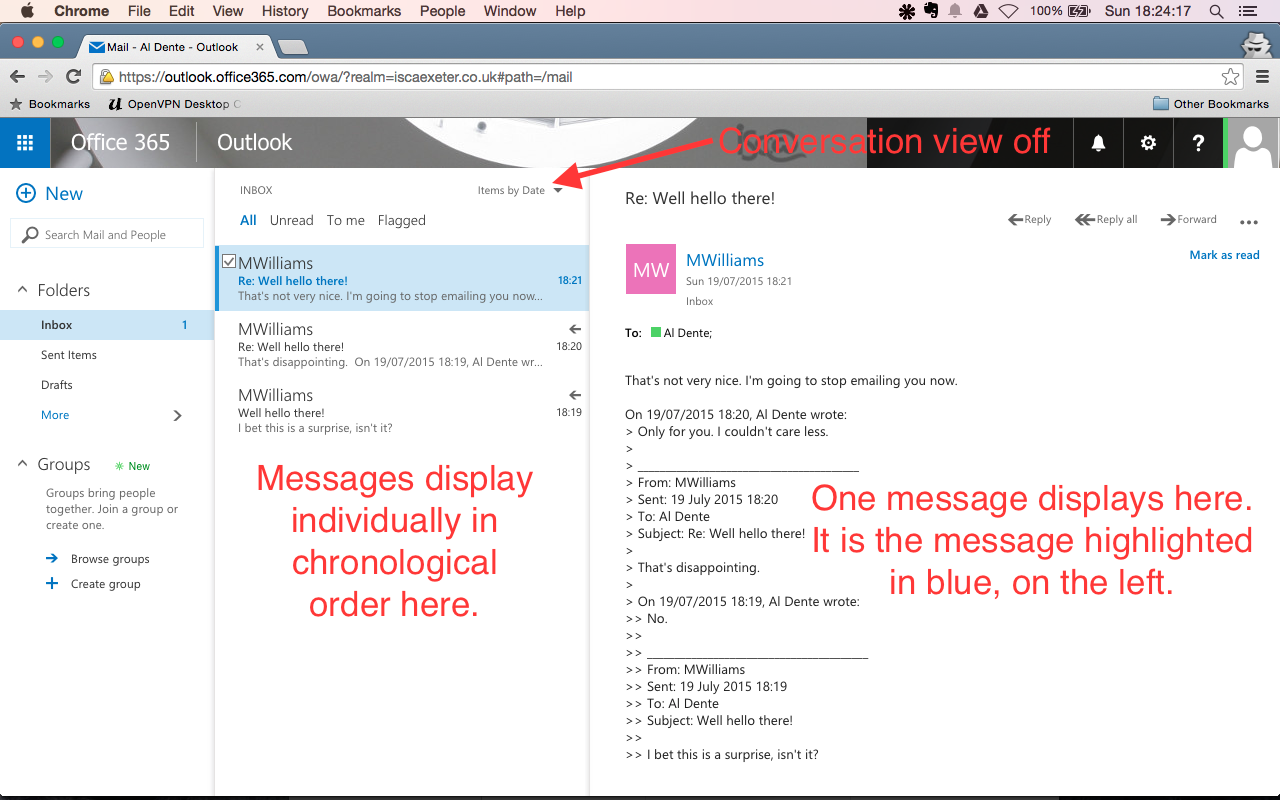Open the MWilliams sender name link
This screenshot has width=1280, height=800.
[x=725, y=260]
